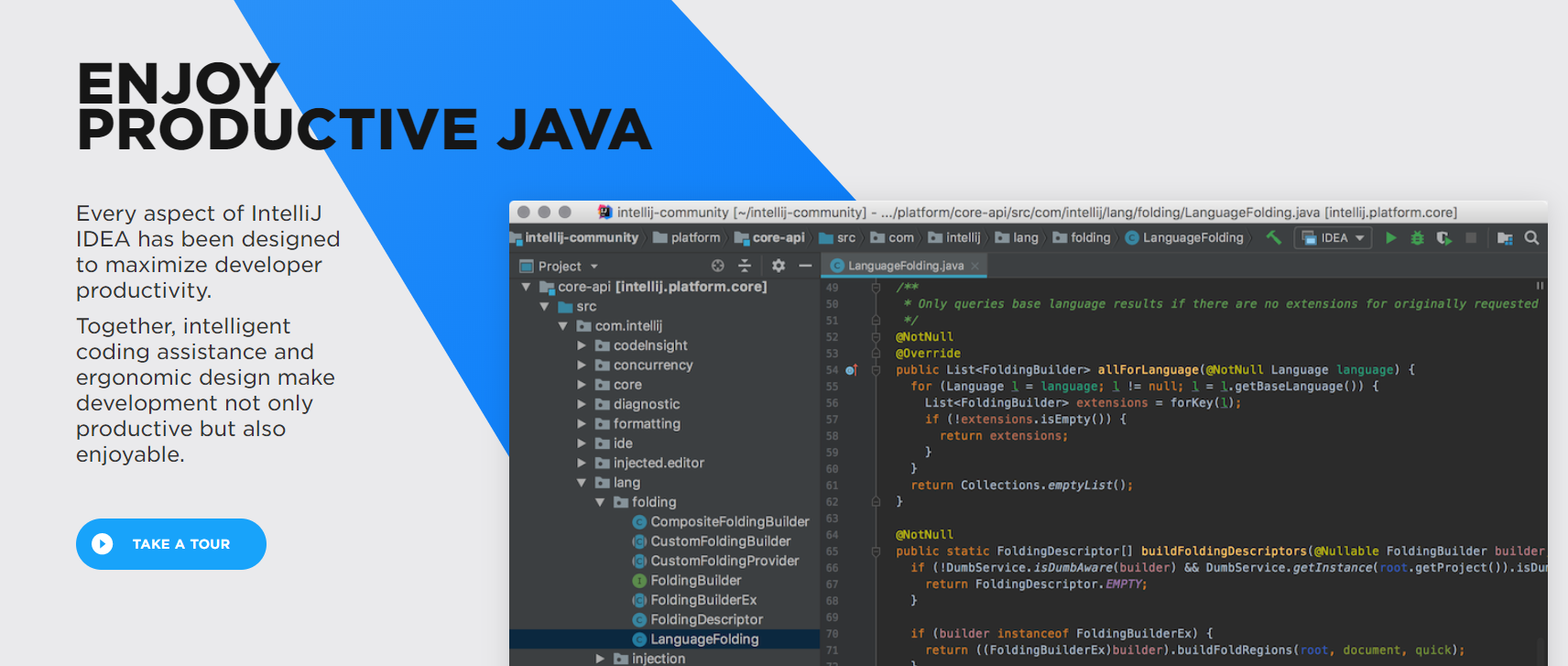
Task: Click the green hammer Build Project icon
Action: tap(1273, 238)
